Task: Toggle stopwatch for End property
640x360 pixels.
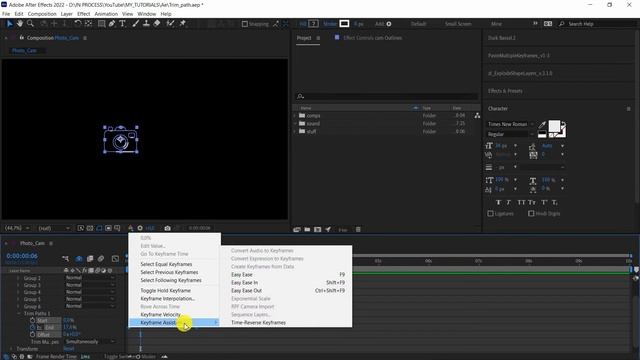Action: click(x=32, y=327)
